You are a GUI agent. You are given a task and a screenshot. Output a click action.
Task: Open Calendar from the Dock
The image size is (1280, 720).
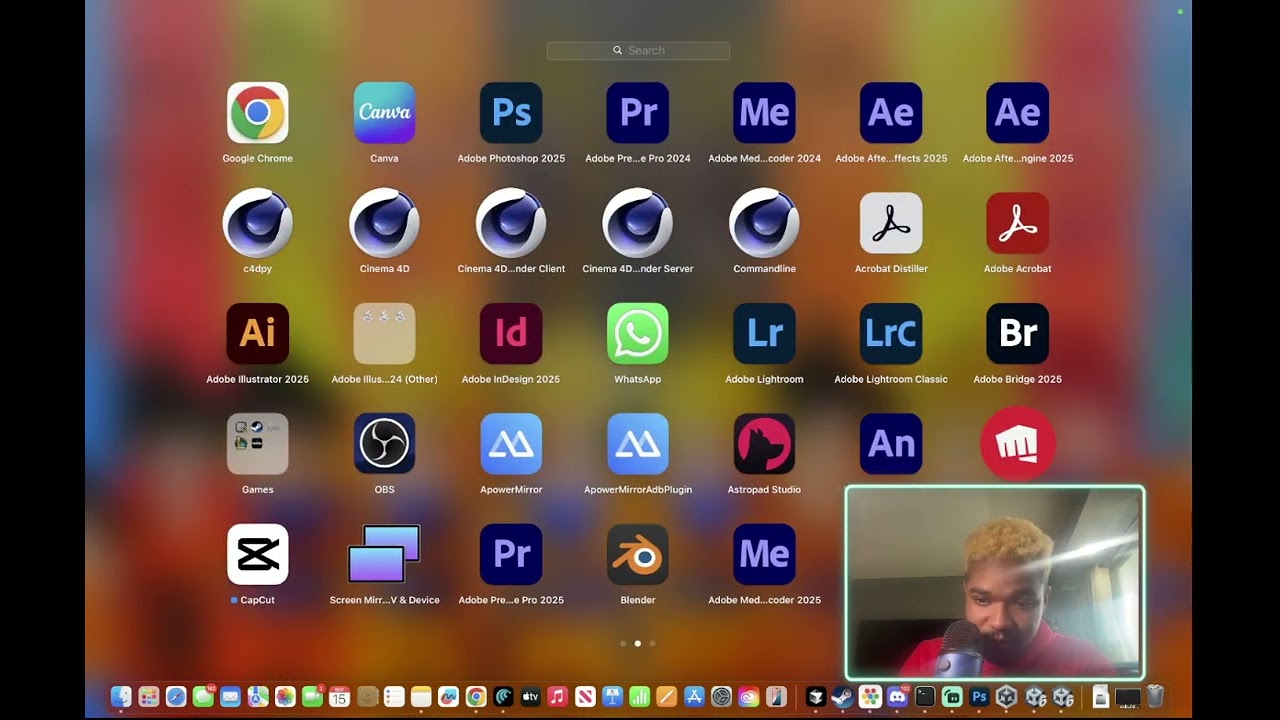tap(340, 696)
